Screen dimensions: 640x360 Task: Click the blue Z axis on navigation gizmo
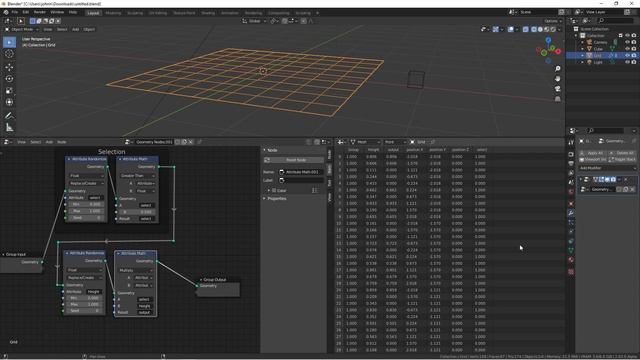pos(549,40)
